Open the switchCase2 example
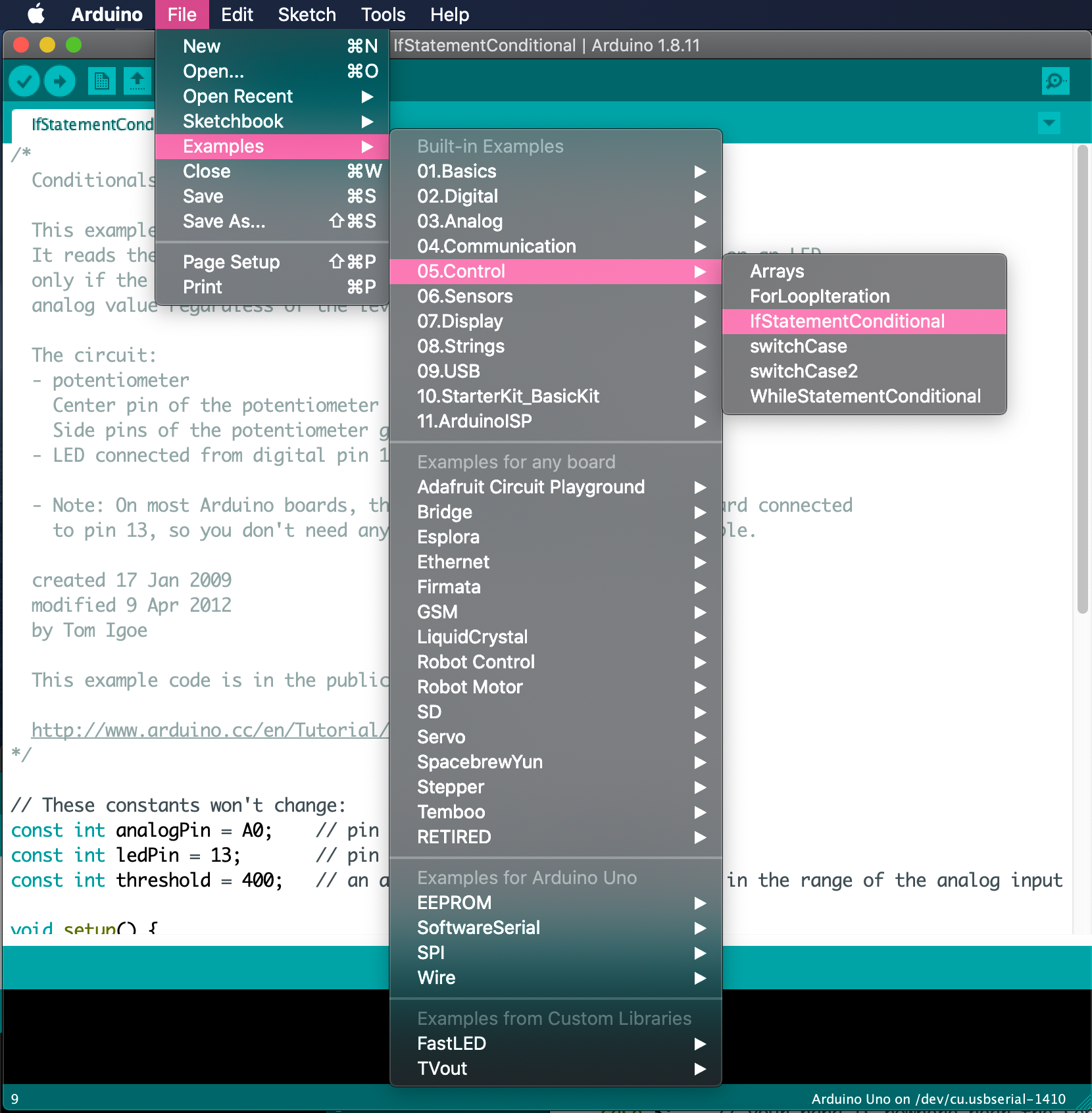 [x=864, y=371]
